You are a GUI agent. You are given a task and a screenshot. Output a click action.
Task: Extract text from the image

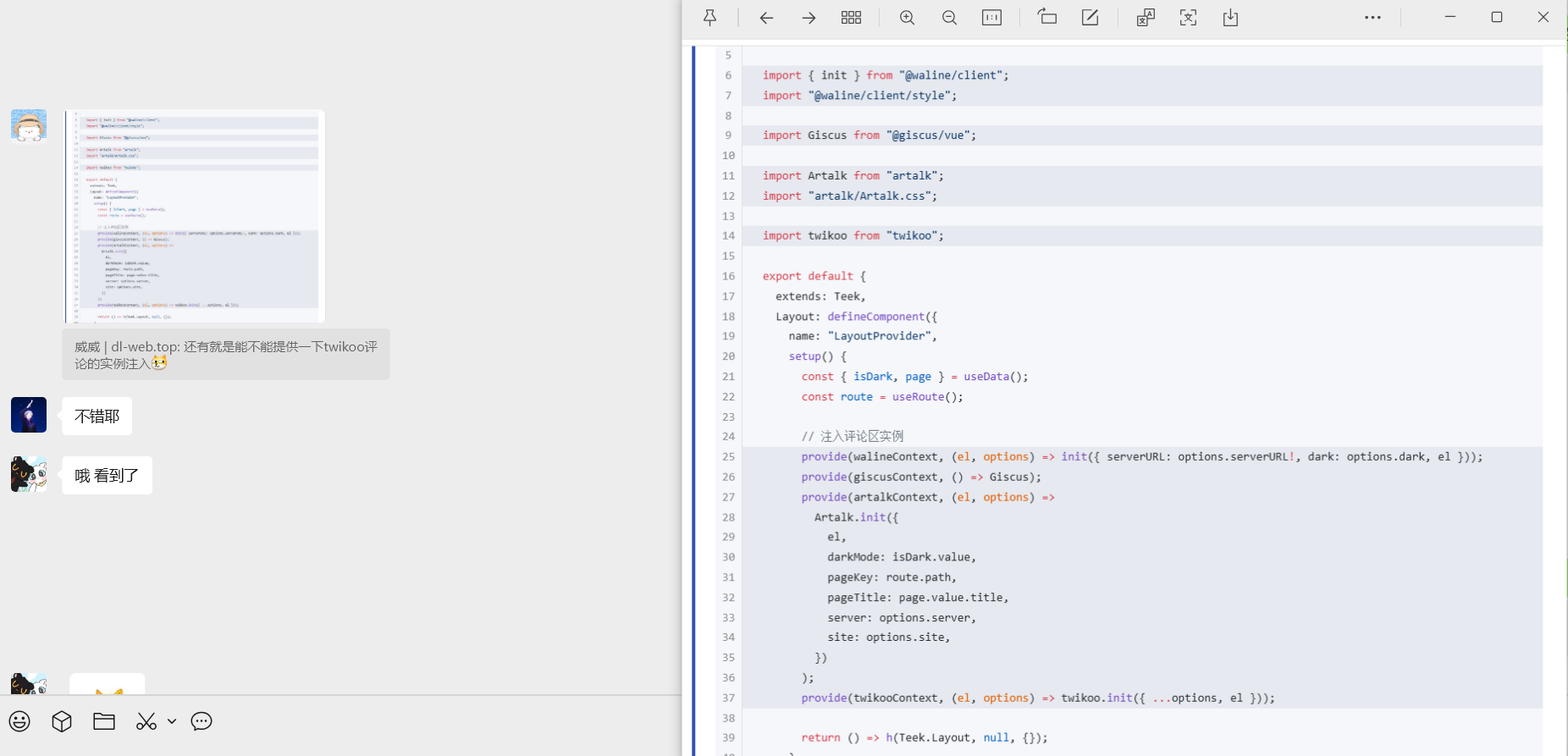[1188, 18]
